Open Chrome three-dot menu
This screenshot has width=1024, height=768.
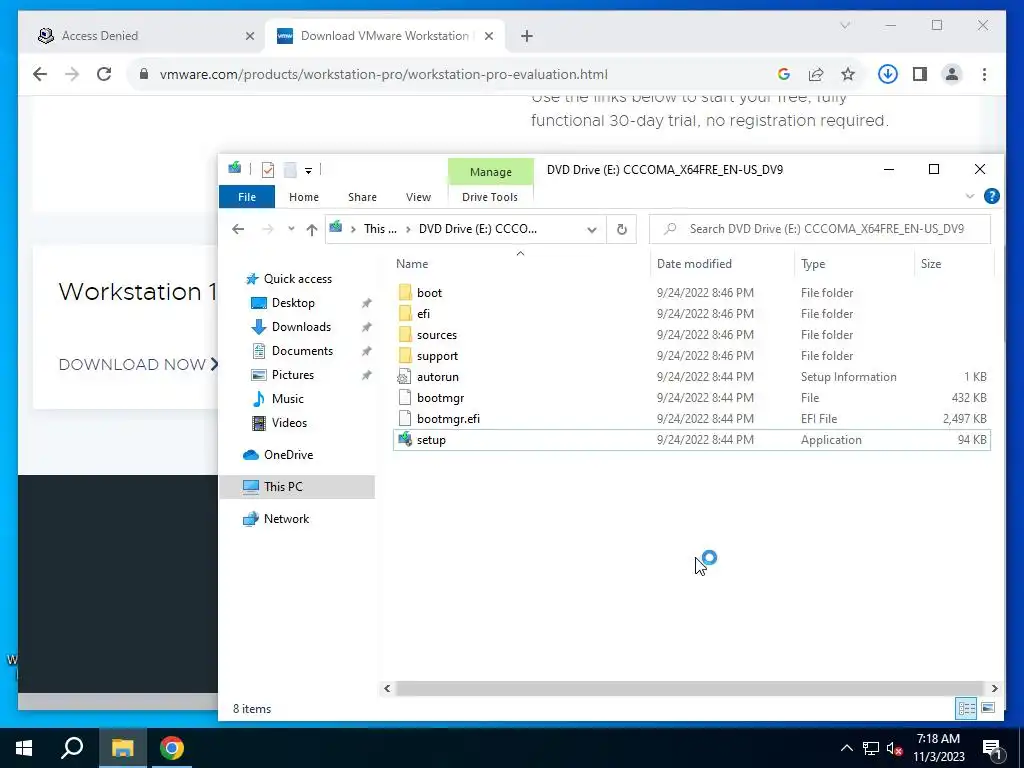click(x=984, y=74)
